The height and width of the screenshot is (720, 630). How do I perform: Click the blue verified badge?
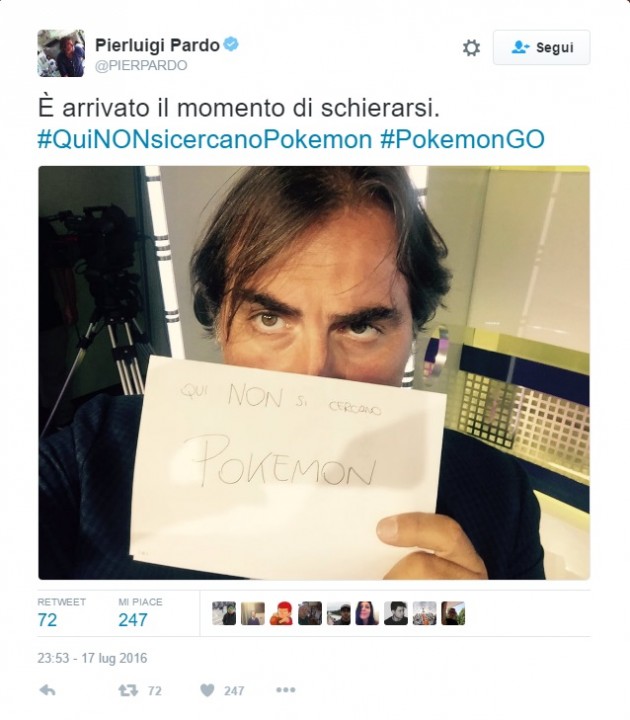pos(231,45)
